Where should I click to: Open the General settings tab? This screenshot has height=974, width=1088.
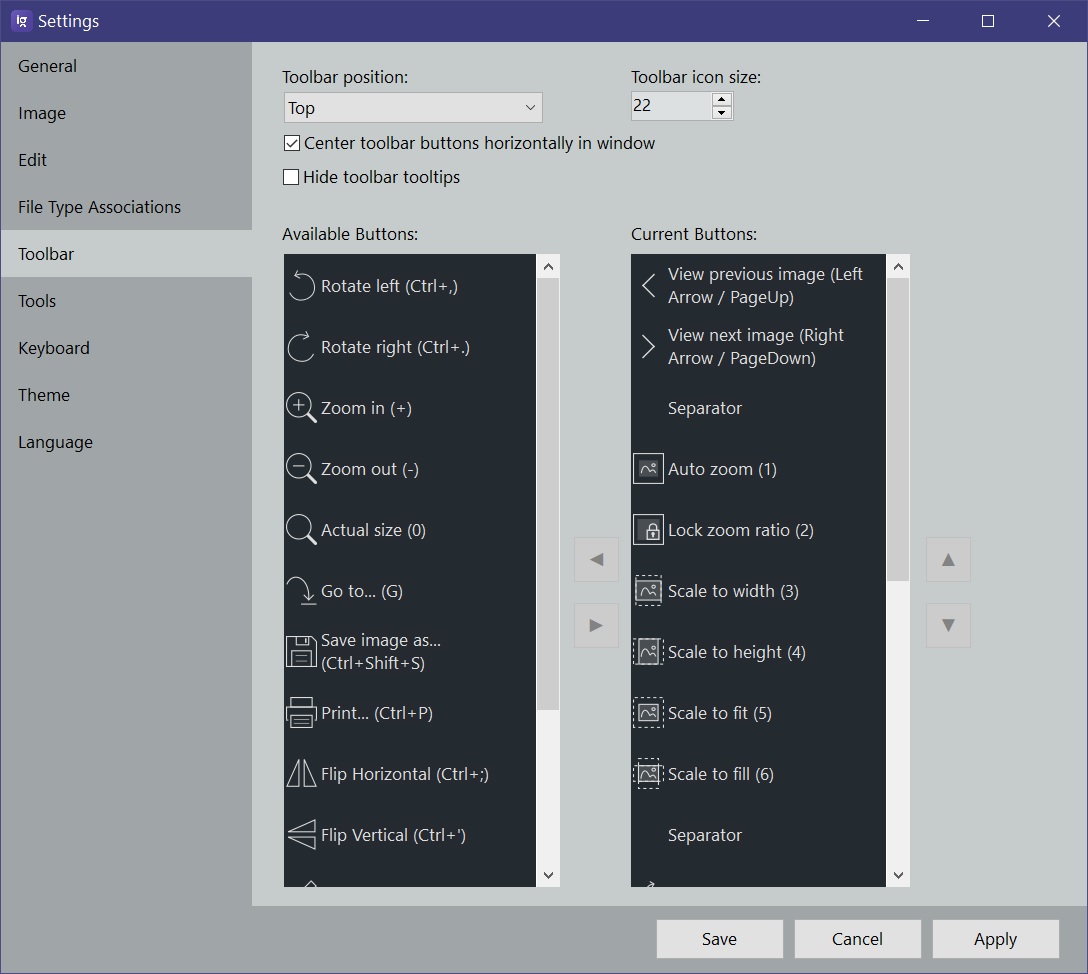click(126, 66)
